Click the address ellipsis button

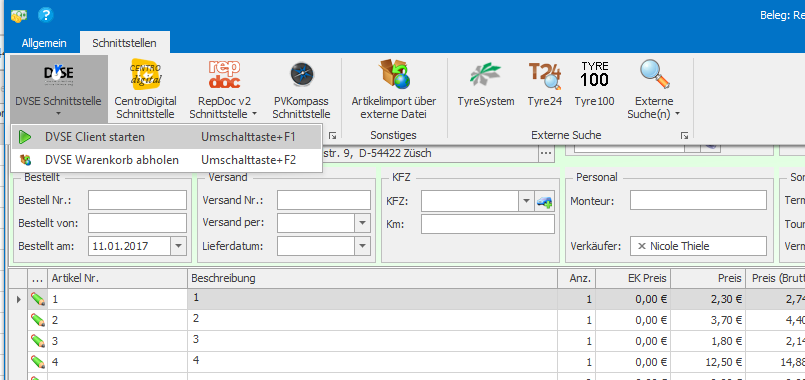(x=546, y=153)
